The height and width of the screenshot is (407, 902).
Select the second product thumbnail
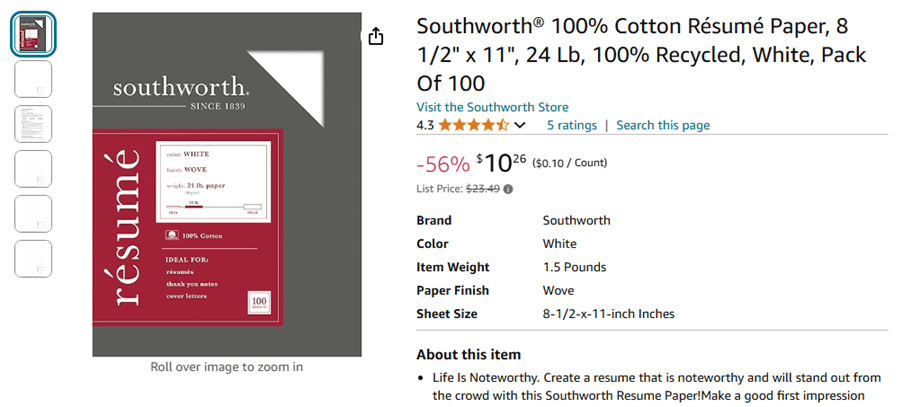(33, 79)
